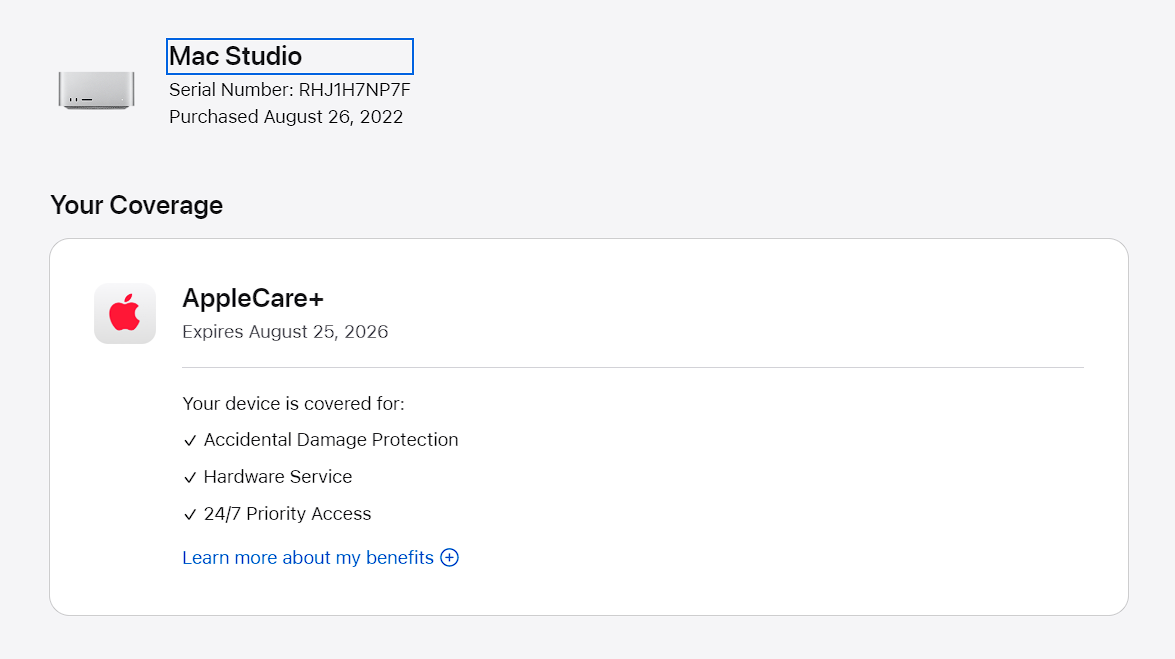The image size is (1175, 659).
Task: Click the Purchased August 26, 2022 line
Action: tap(286, 117)
